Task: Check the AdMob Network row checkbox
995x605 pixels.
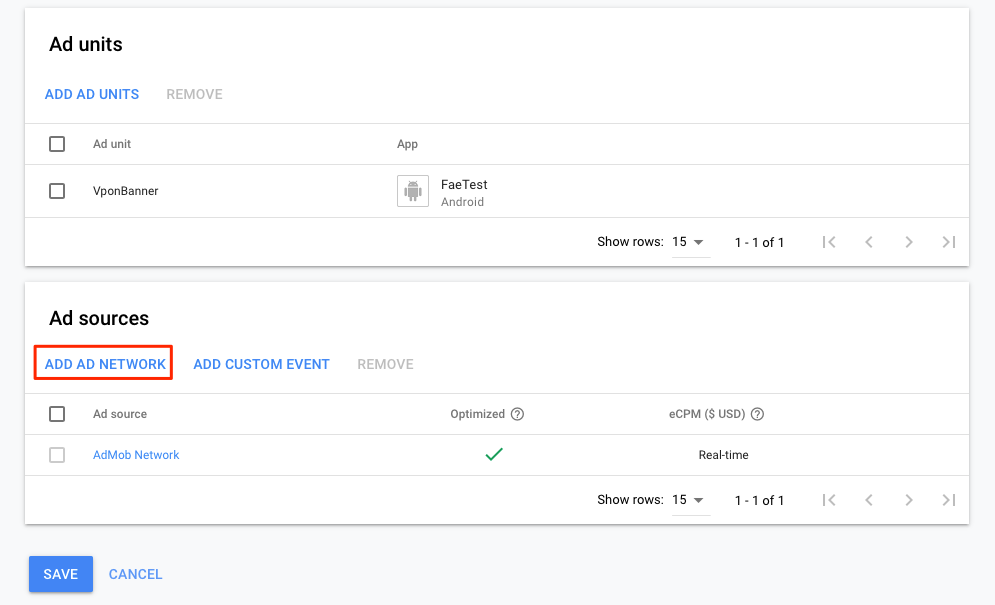Action: [57, 455]
